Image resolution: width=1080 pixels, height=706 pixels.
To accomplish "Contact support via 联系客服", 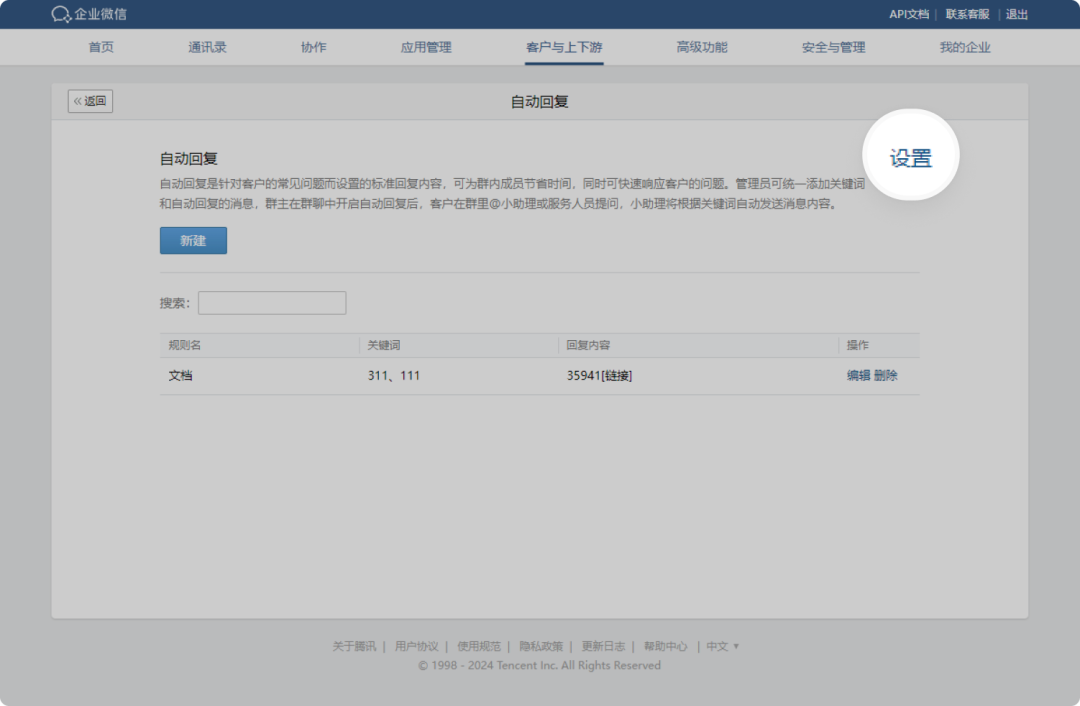I will [x=967, y=14].
